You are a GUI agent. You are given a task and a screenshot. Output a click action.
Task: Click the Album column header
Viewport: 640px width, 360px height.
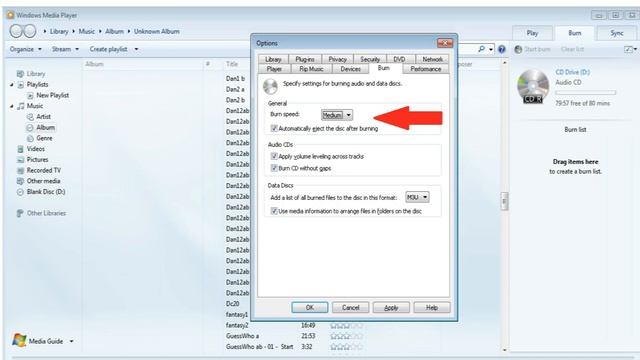point(94,64)
